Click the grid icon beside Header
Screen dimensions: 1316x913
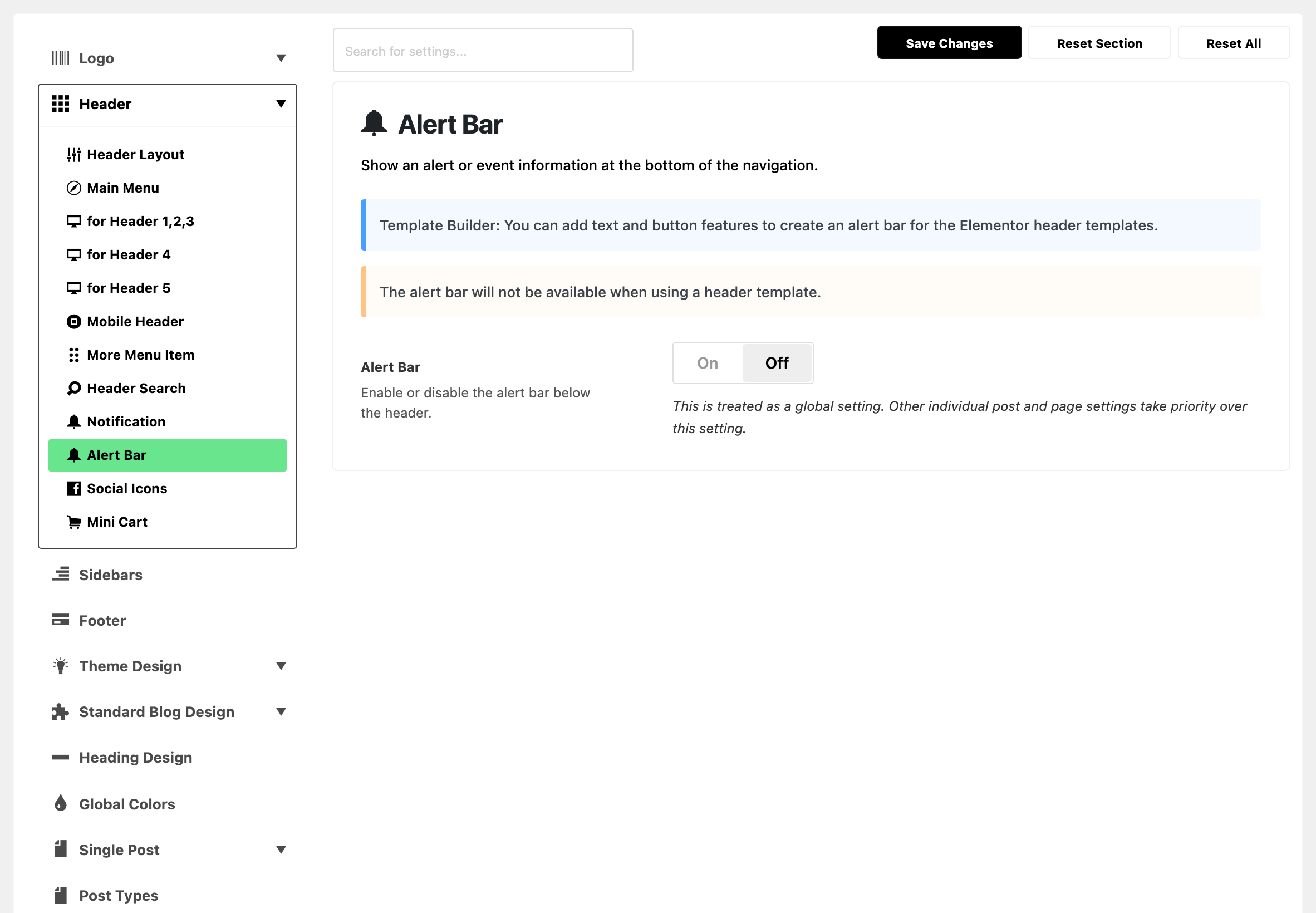[x=61, y=104]
